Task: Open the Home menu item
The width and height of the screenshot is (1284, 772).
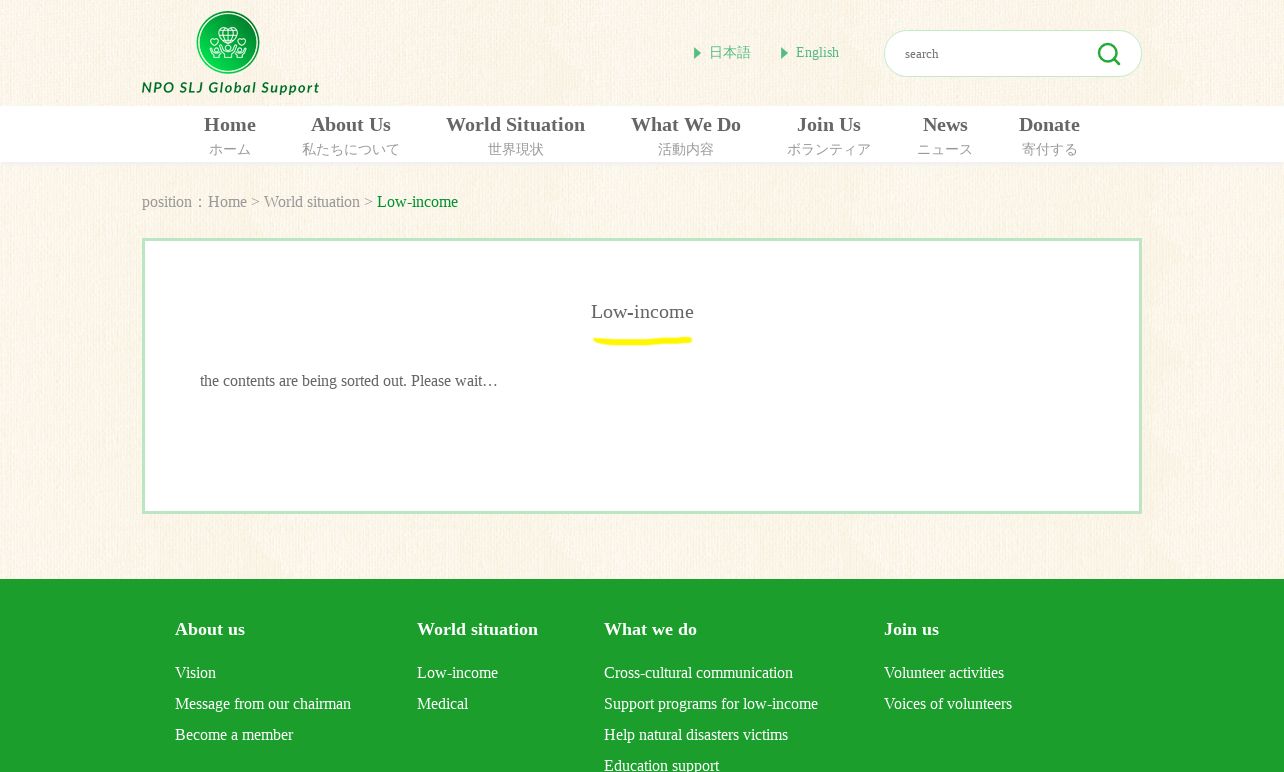Action: (x=230, y=135)
